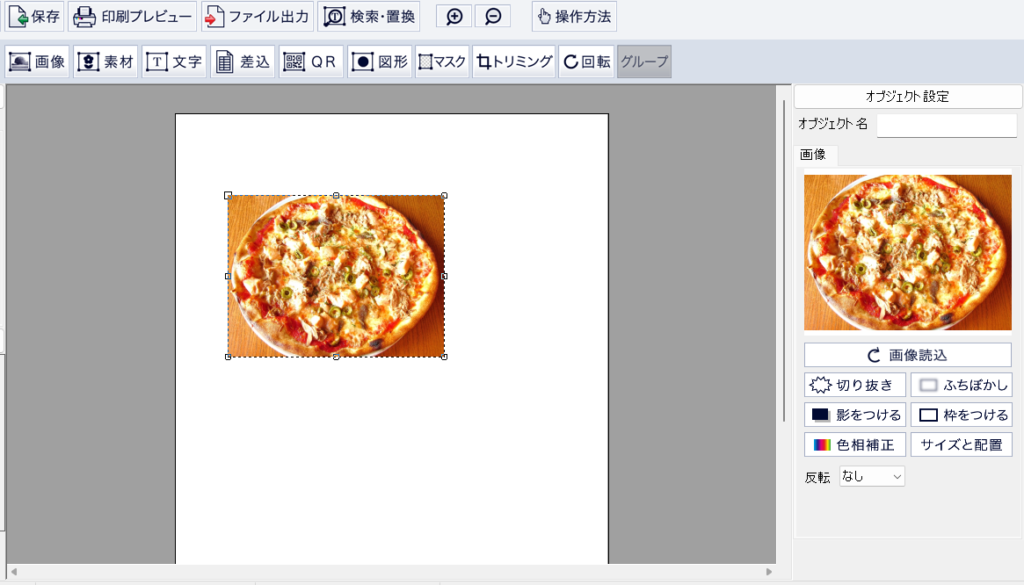Click the disabled グループ group button

[645, 61]
